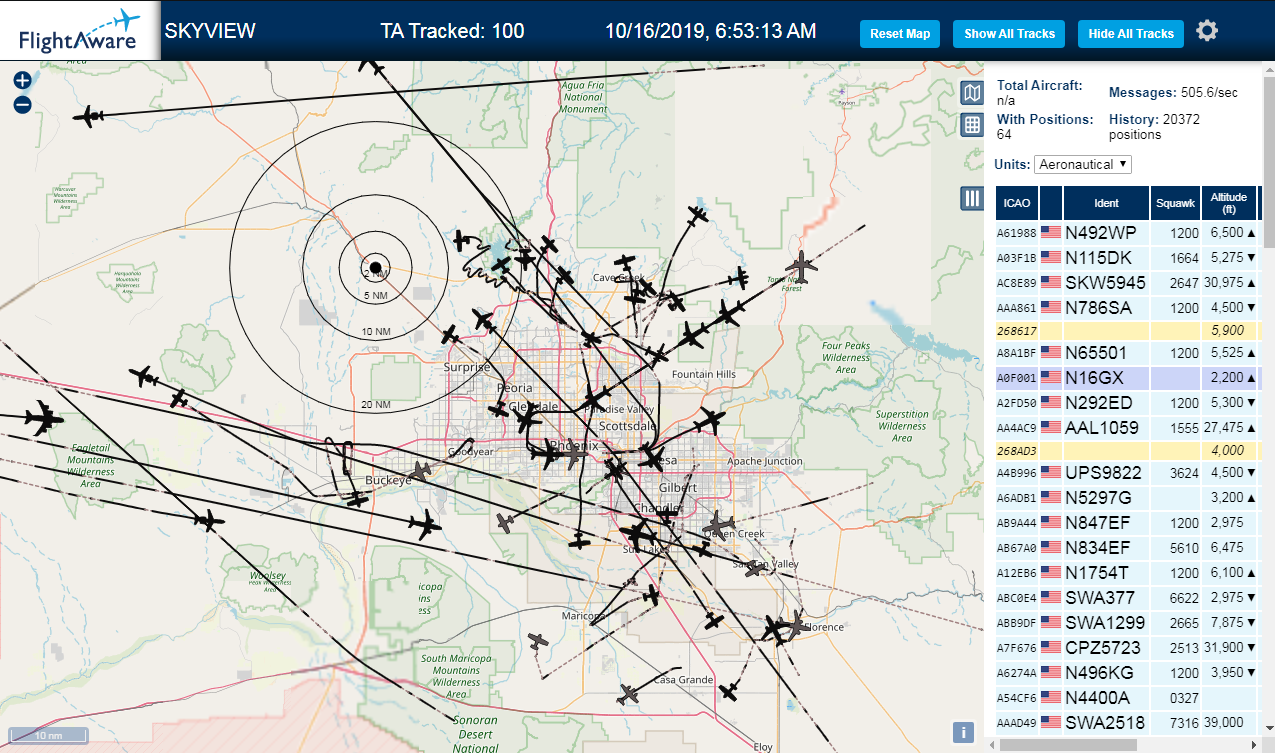Click Show All Tracks button
The image size is (1275, 753).
click(x=1009, y=34)
